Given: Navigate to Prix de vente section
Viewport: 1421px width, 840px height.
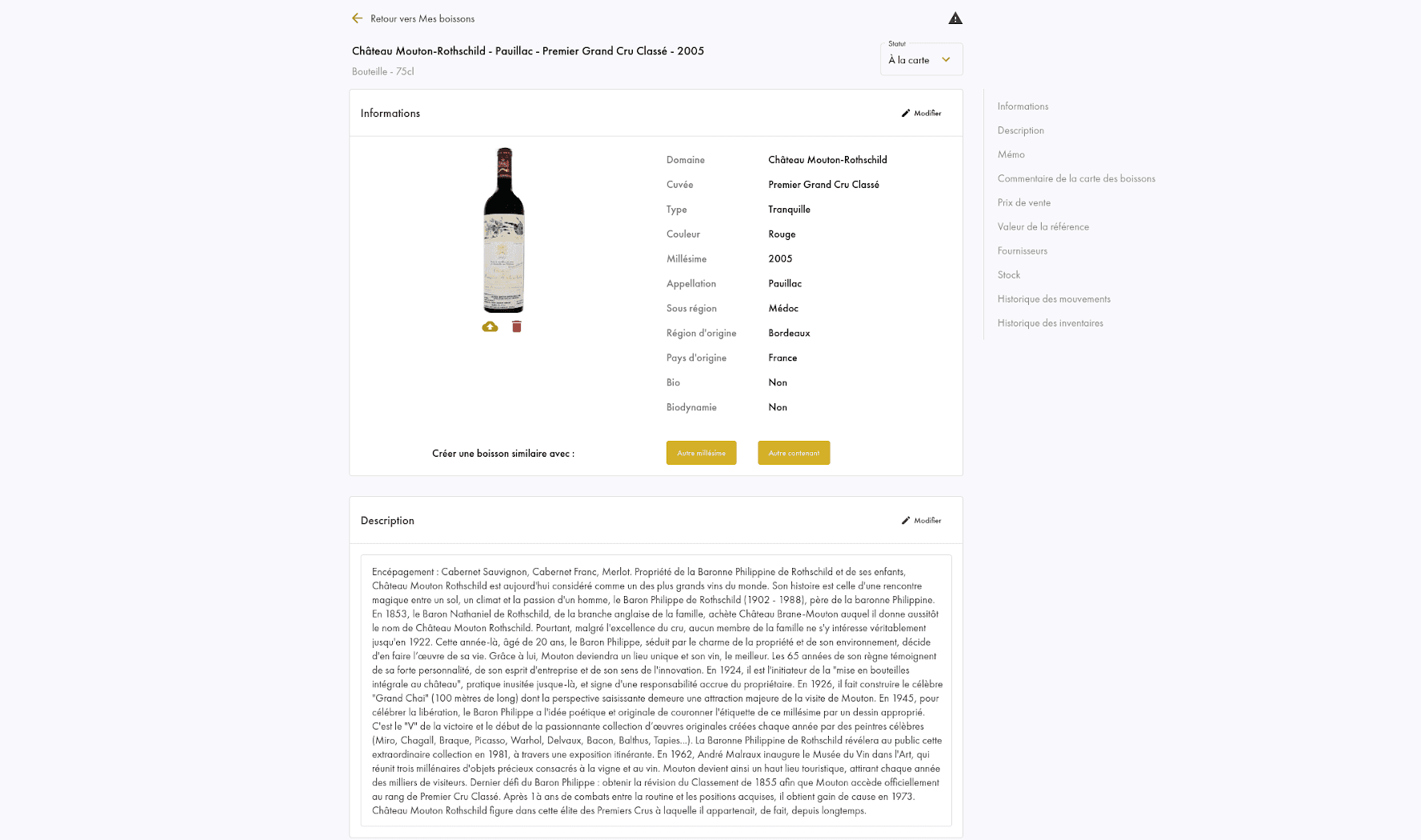Looking at the screenshot, I should tap(1023, 202).
